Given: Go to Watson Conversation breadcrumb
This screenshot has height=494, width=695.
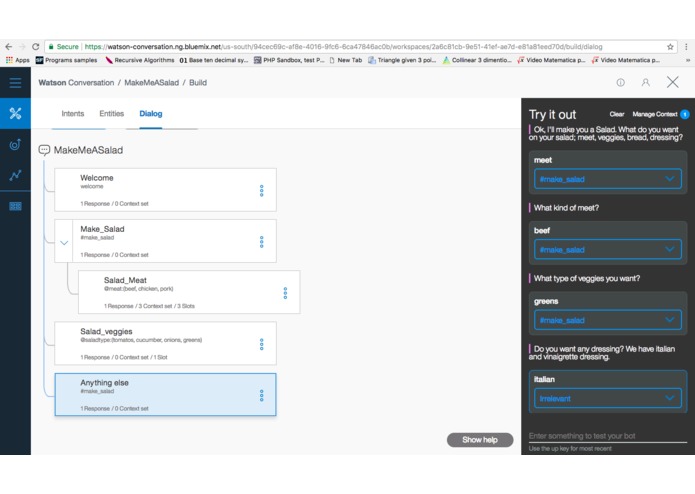Looking at the screenshot, I should 76,82.
